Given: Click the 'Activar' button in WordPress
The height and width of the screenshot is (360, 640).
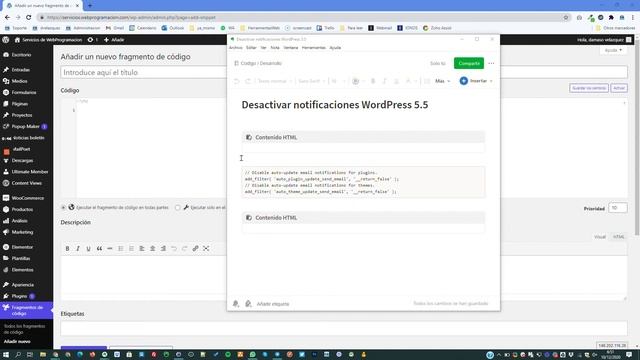Looking at the screenshot, I should [619, 88].
